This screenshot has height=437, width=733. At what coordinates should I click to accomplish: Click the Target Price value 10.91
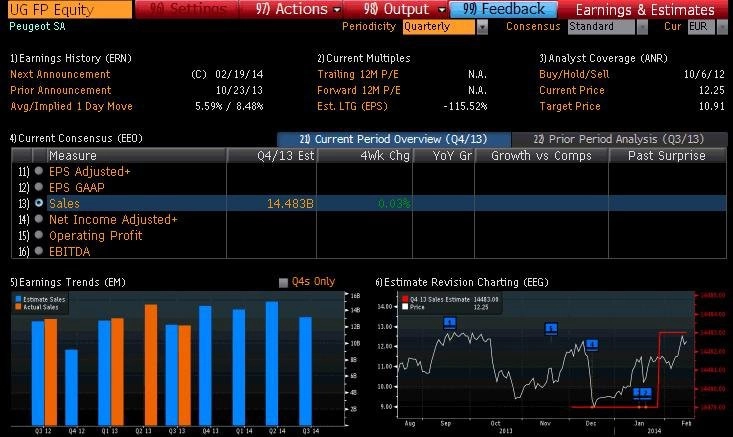[x=711, y=106]
